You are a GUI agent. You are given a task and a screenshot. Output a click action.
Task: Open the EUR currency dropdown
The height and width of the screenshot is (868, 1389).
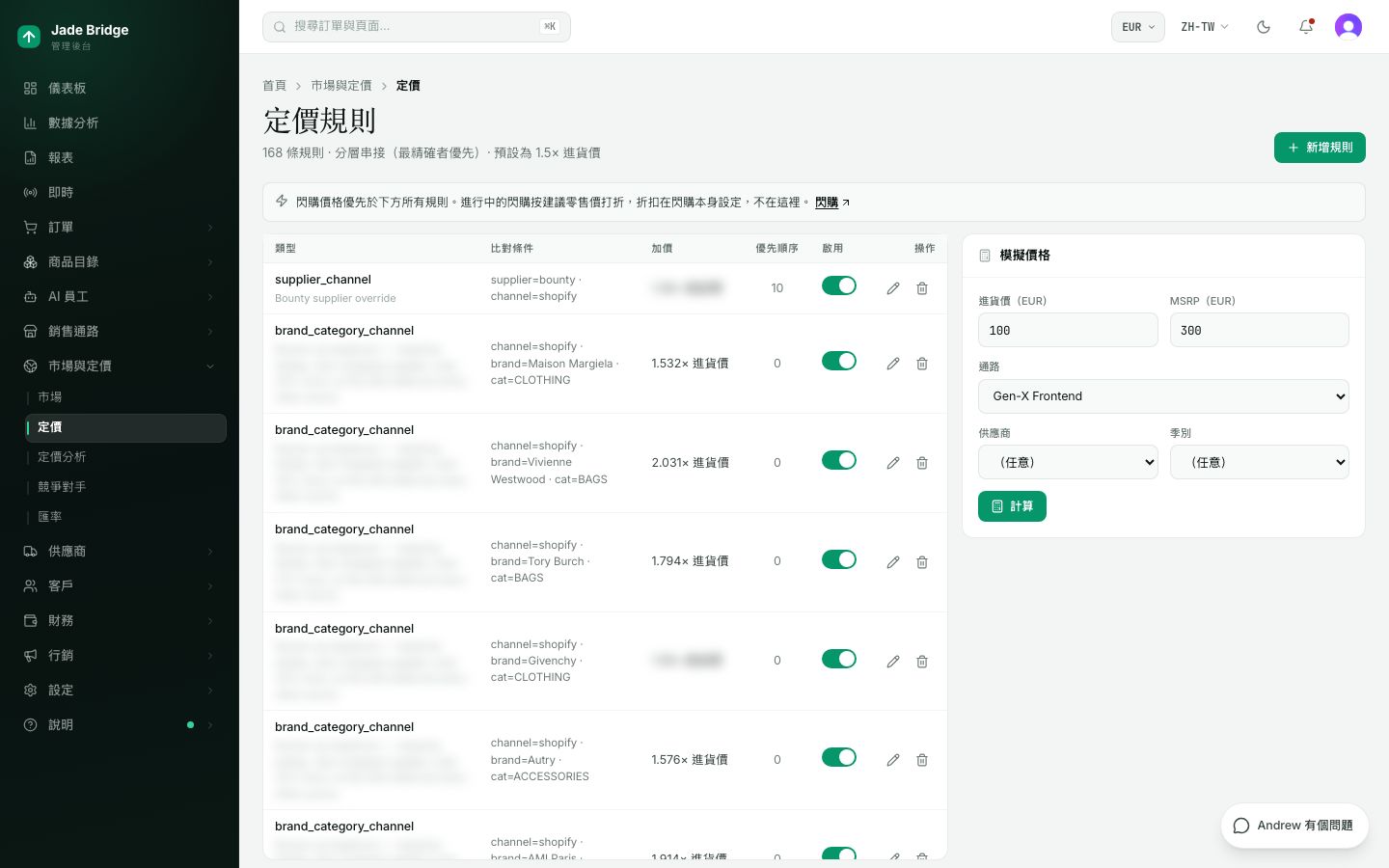click(x=1138, y=27)
